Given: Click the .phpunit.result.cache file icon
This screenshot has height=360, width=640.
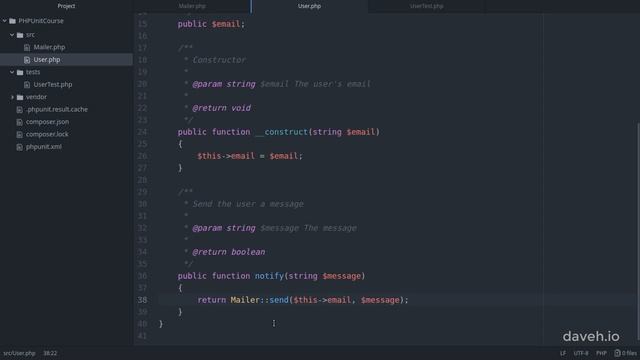Looking at the screenshot, I should [x=19, y=109].
